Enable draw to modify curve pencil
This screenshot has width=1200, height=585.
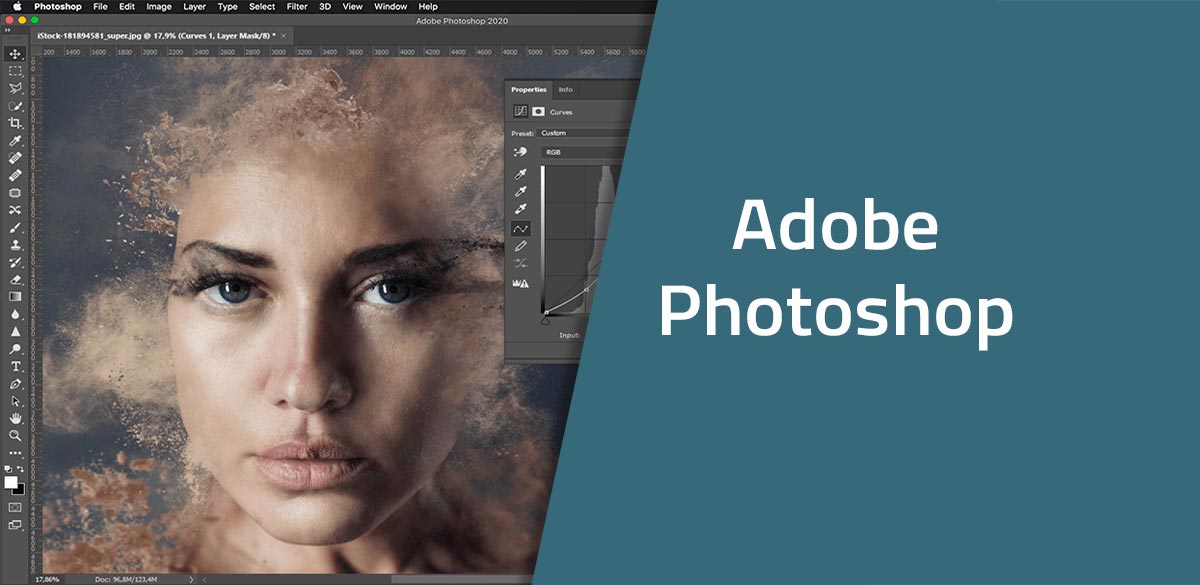click(x=520, y=246)
